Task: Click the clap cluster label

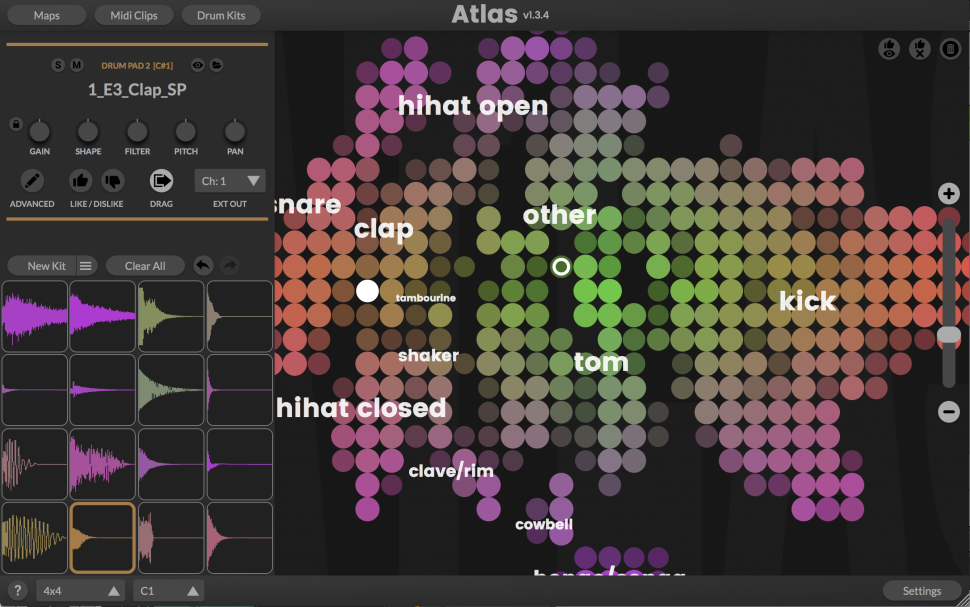Action: click(384, 230)
